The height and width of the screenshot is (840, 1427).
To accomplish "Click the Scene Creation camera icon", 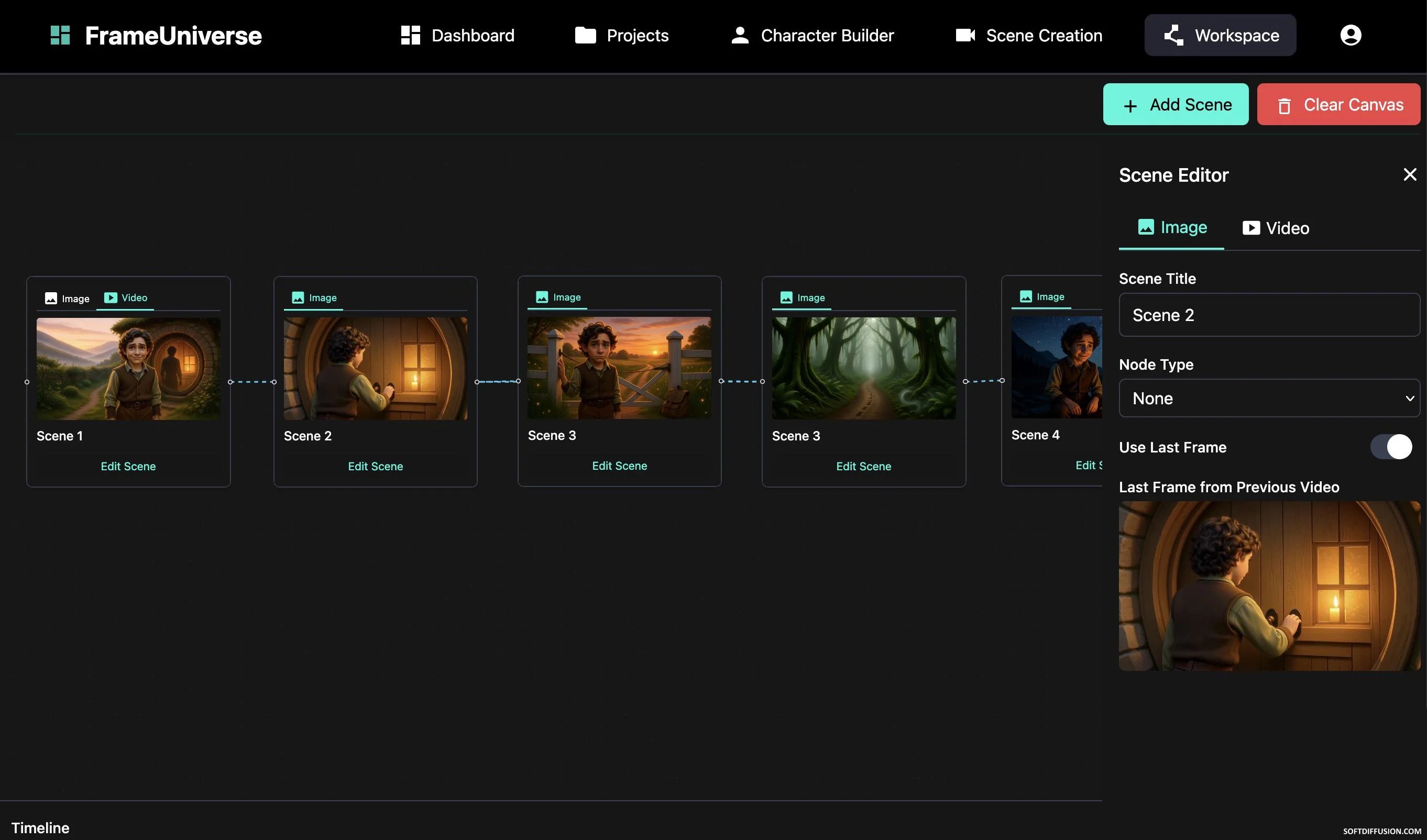I will 965,35.
